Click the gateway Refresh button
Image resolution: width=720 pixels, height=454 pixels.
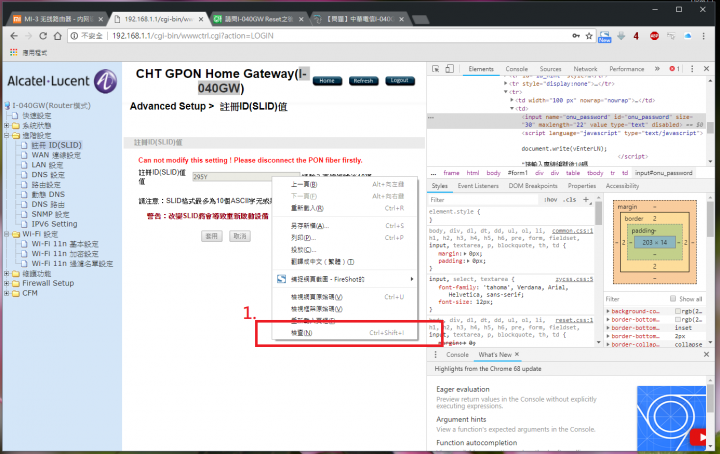363,81
